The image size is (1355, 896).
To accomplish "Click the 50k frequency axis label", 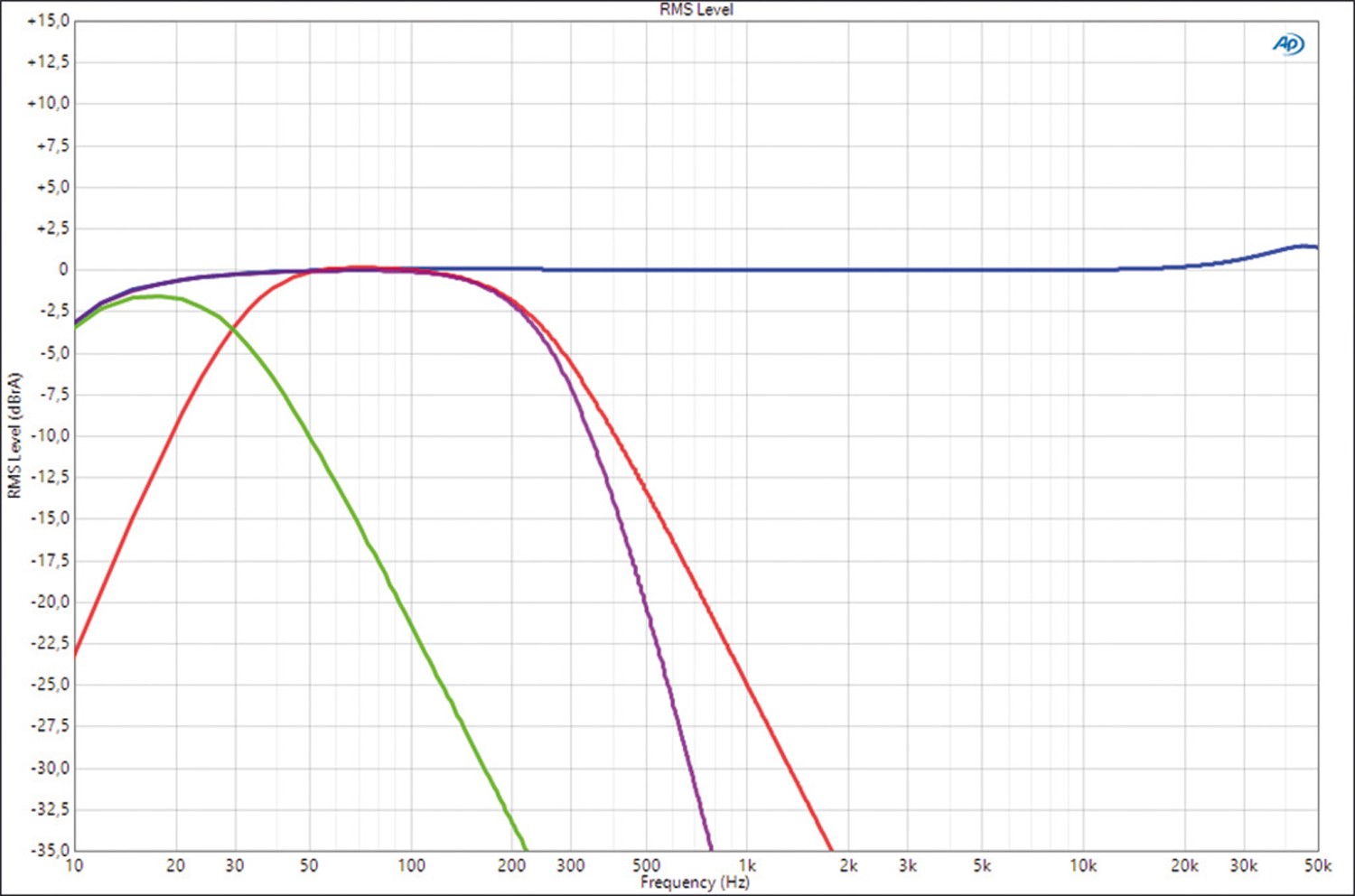I will click(1317, 865).
